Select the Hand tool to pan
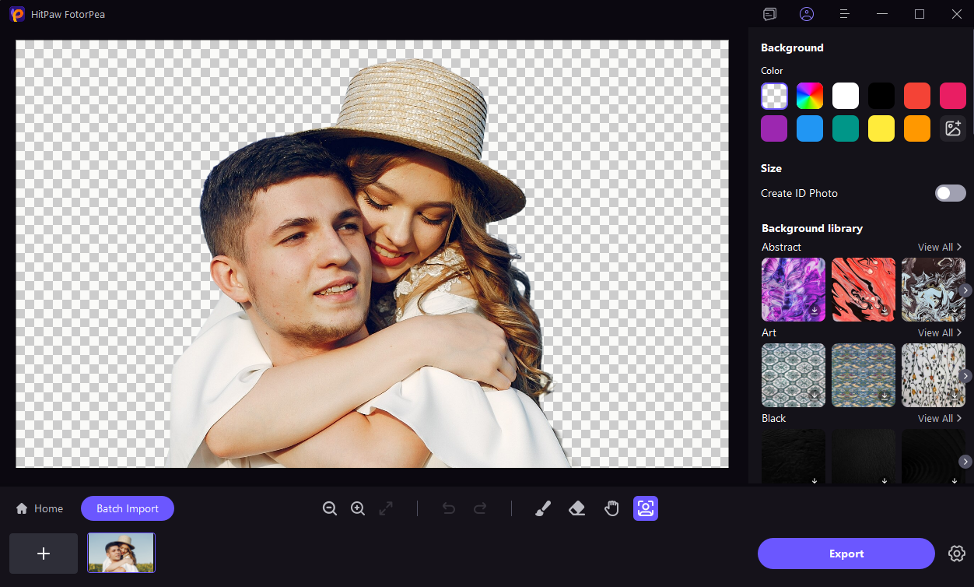Image resolution: width=974 pixels, height=587 pixels. [611, 508]
